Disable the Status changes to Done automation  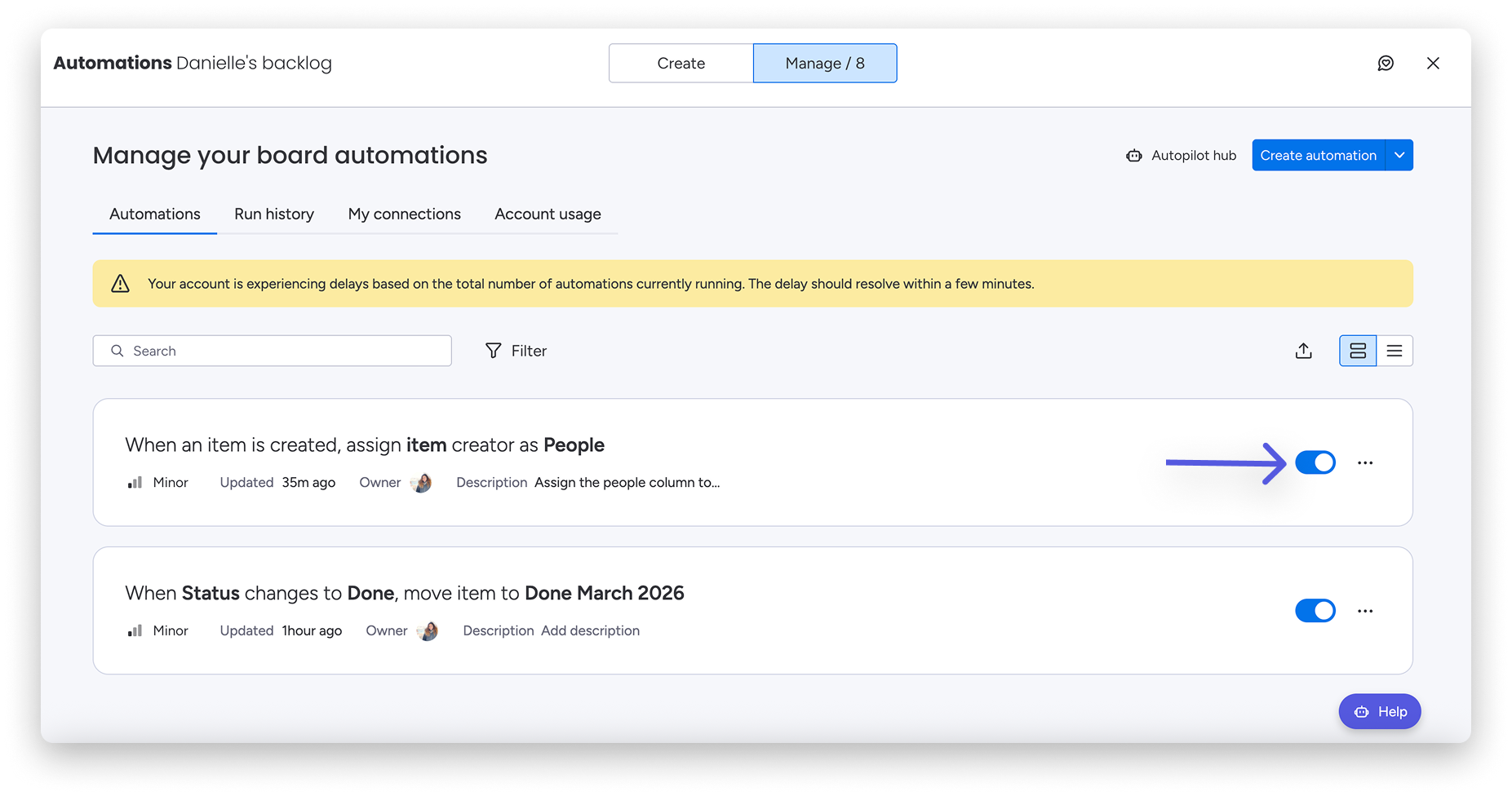tap(1315, 610)
